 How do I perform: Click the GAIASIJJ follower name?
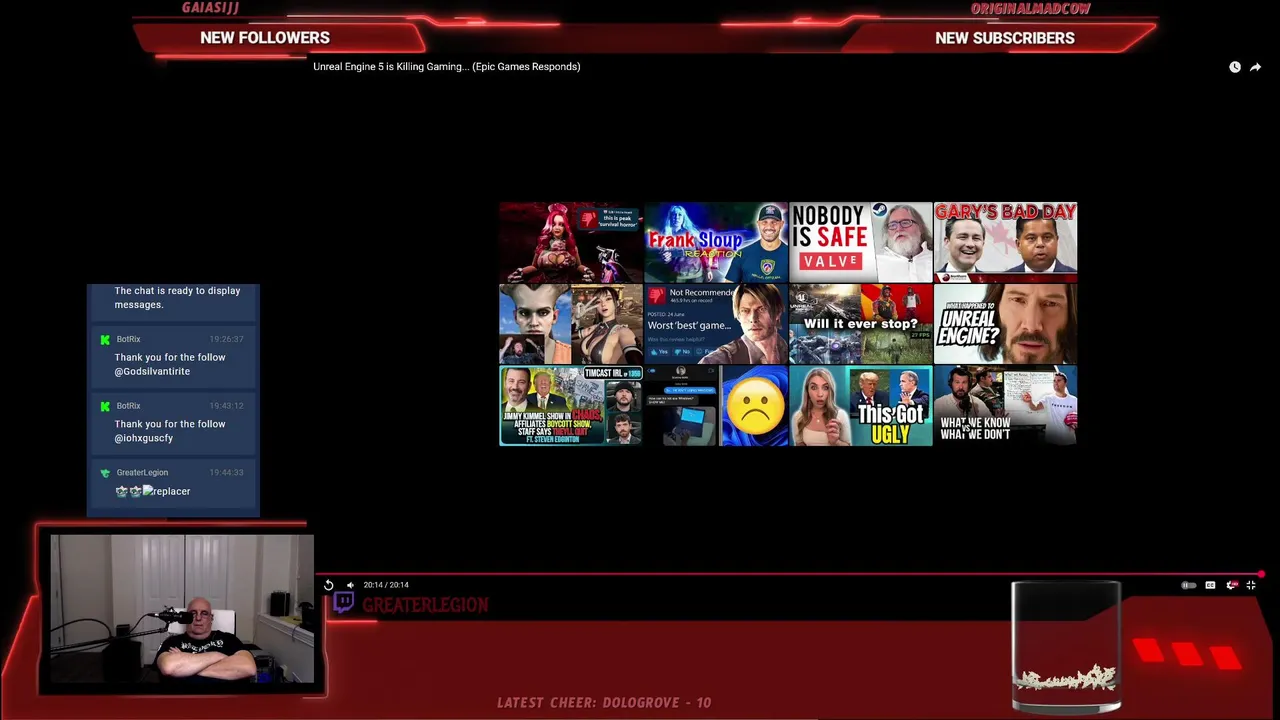click(x=210, y=8)
